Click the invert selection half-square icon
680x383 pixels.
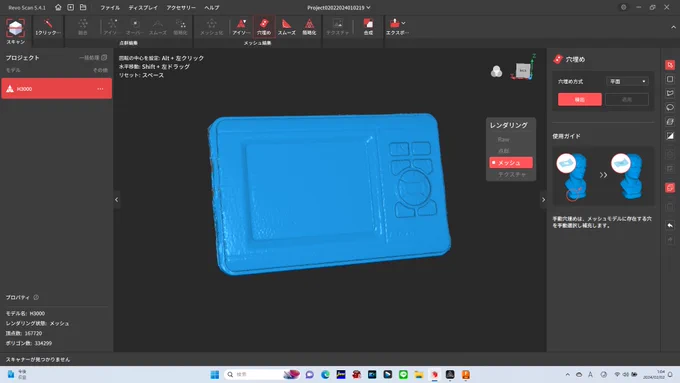670,136
